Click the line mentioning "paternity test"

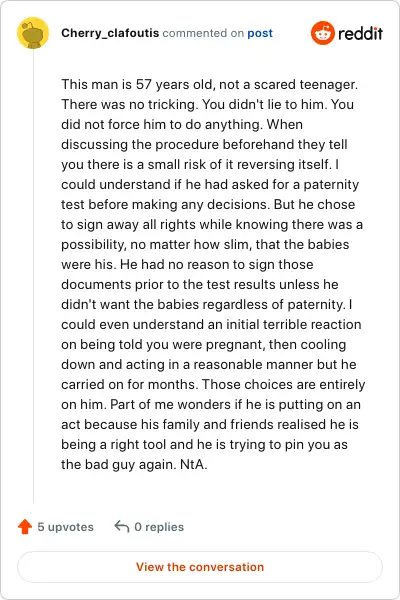coord(210,184)
